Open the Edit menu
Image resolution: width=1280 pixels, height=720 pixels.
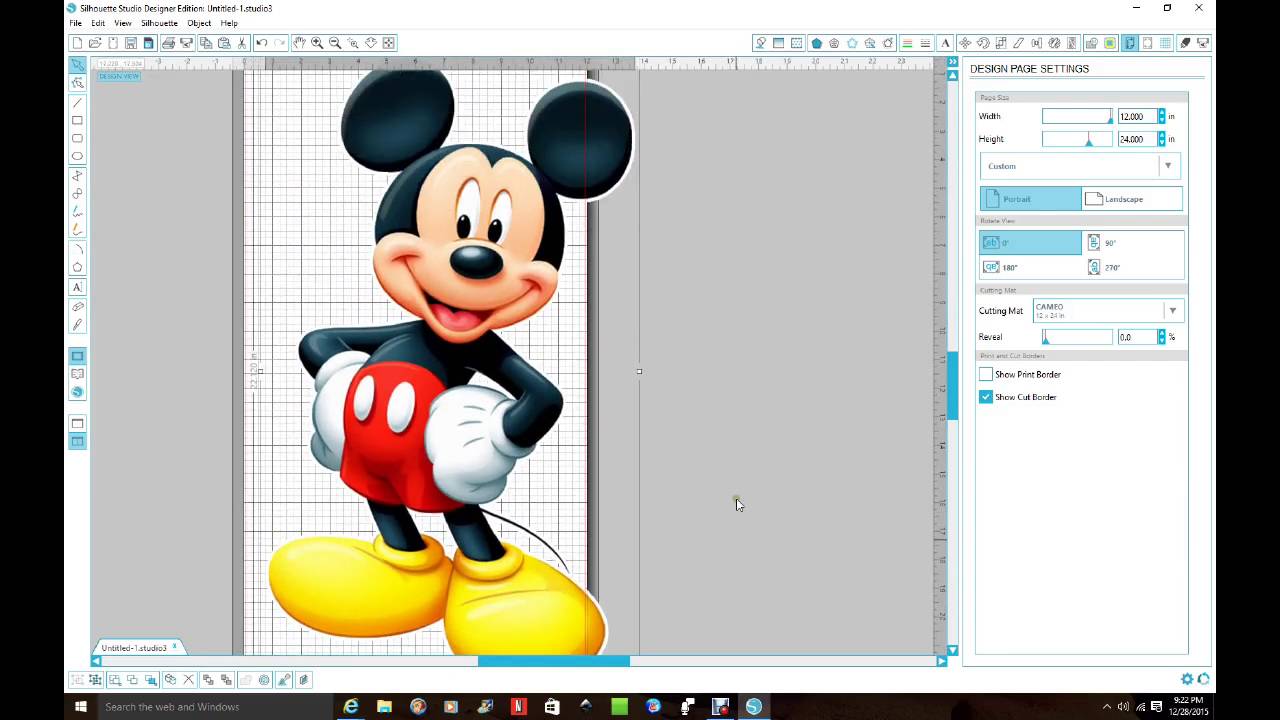point(98,23)
